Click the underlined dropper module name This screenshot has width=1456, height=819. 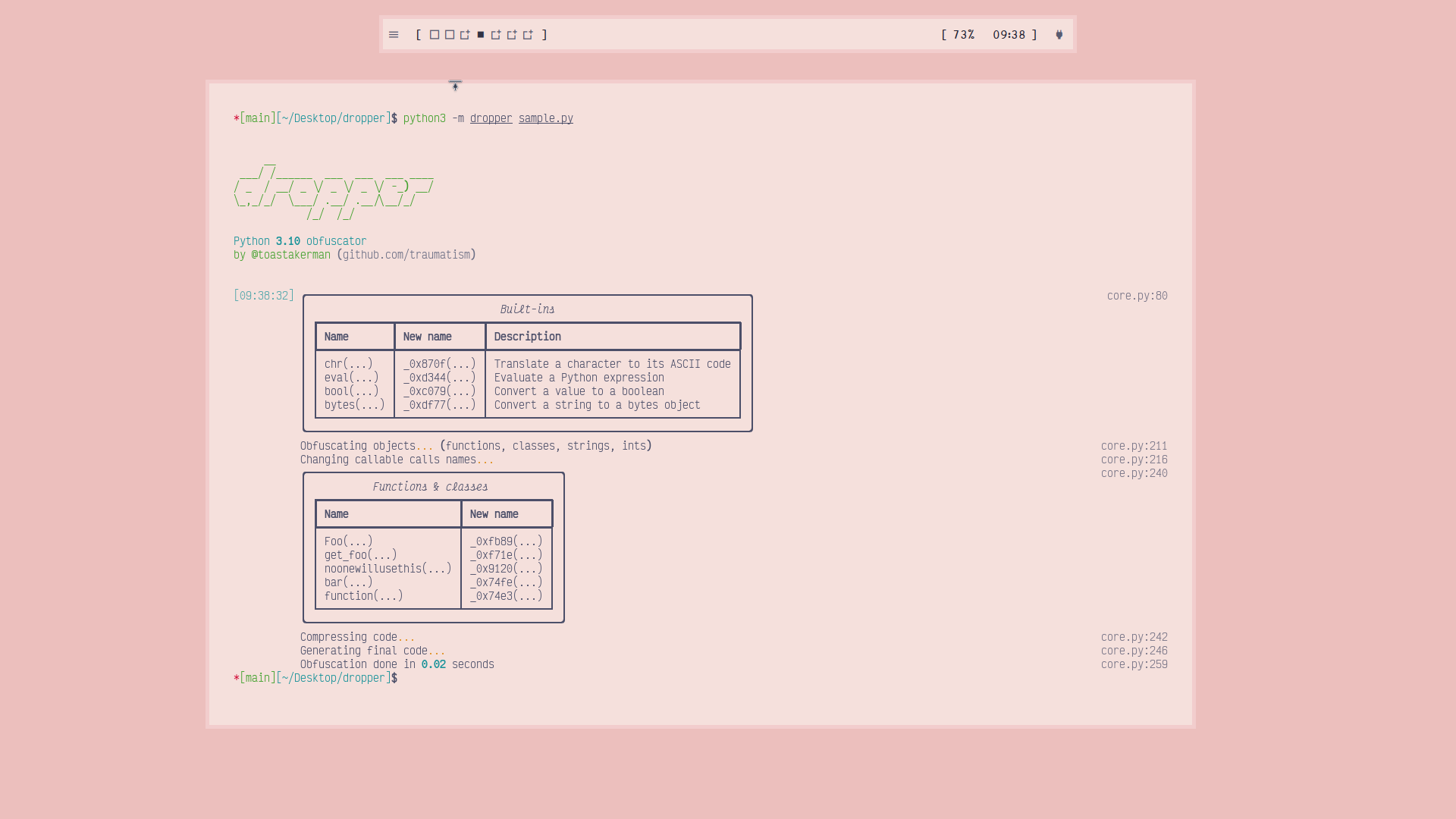coord(491,118)
